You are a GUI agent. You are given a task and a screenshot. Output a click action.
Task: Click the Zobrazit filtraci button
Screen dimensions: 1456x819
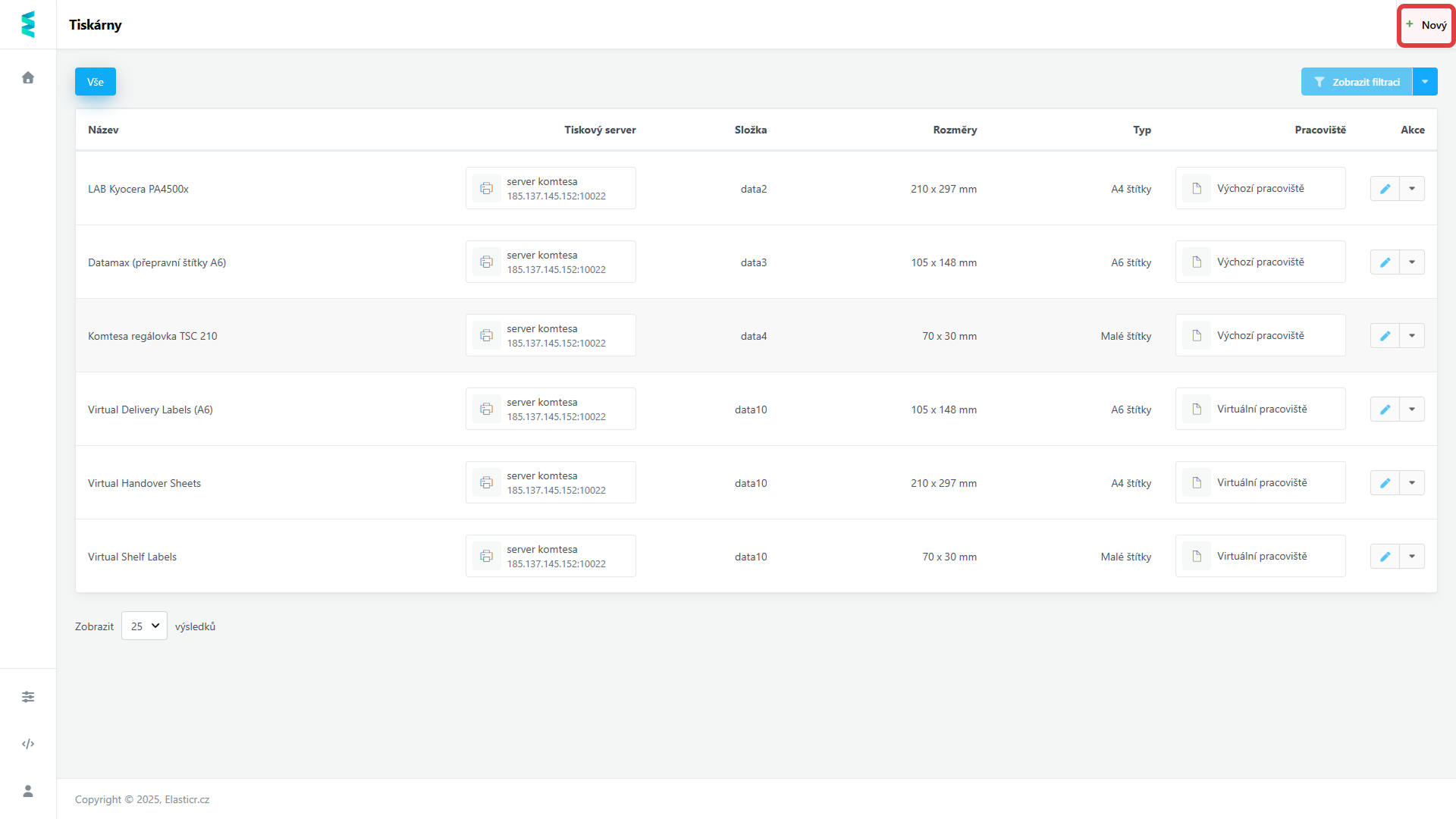(1357, 82)
